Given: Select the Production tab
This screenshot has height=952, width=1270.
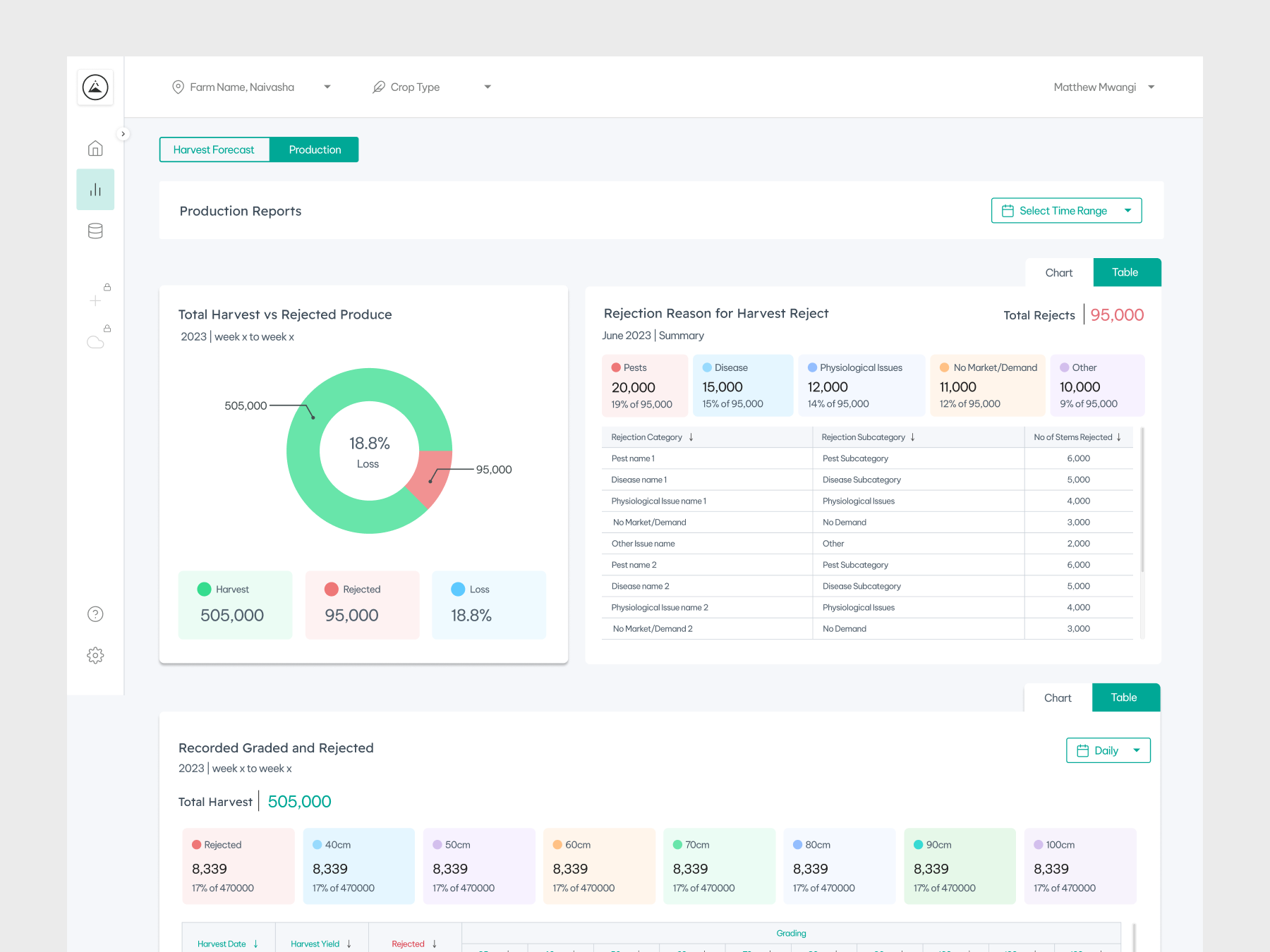Looking at the screenshot, I should pos(315,149).
